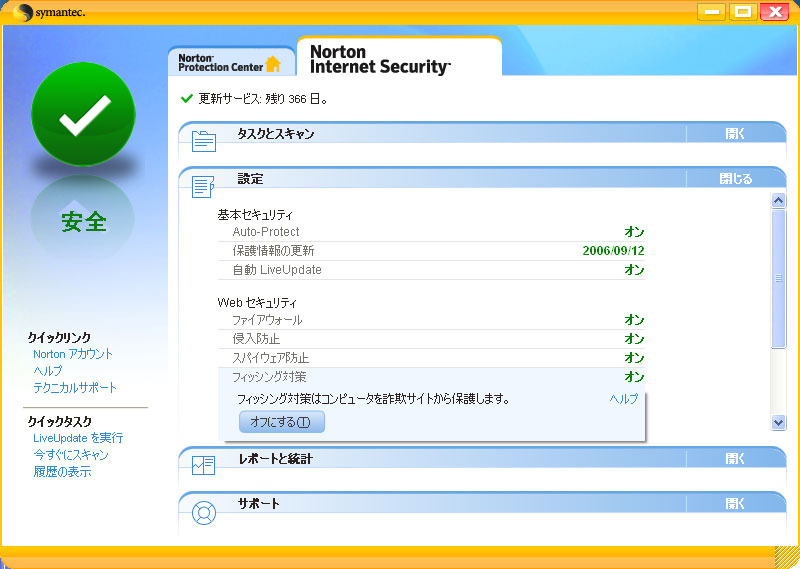This screenshot has height=569, width=800.
Task: Expand タスクとスキャン with 開く
Action: point(735,134)
